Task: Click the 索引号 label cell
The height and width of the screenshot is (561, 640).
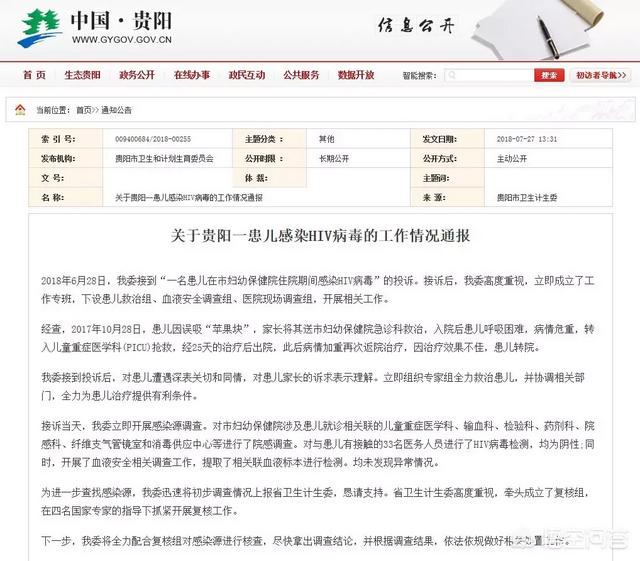Action: [66, 139]
